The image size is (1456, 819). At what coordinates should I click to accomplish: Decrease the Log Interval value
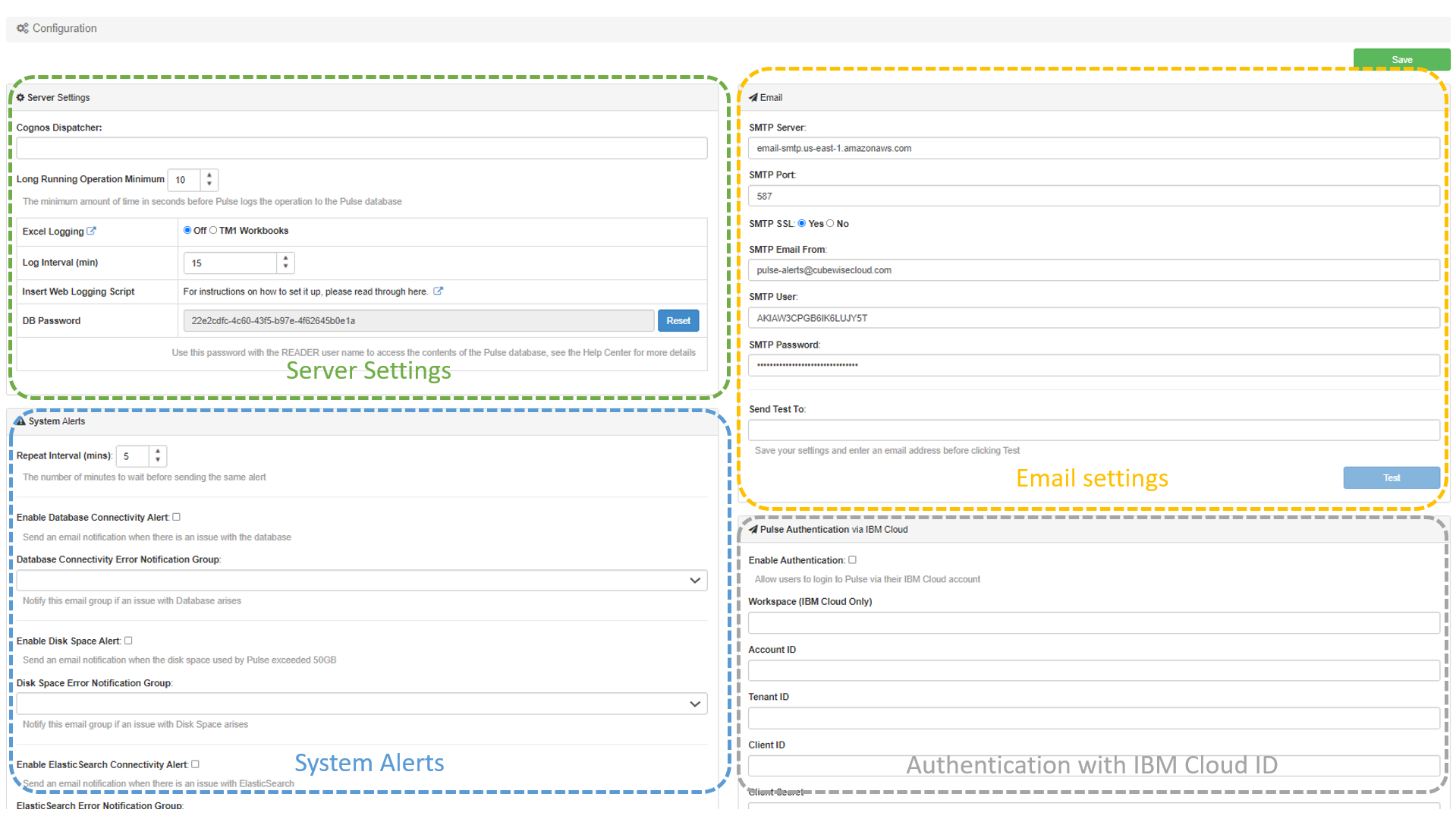click(x=286, y=268)
